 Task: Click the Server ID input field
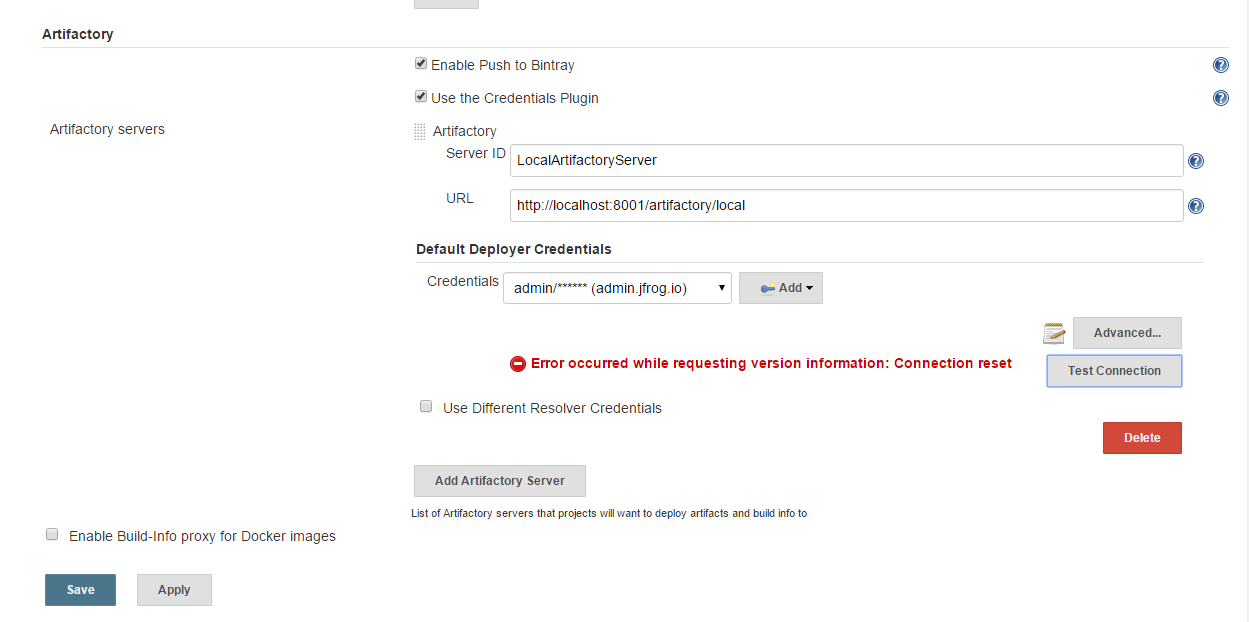(x=846, y=161)
